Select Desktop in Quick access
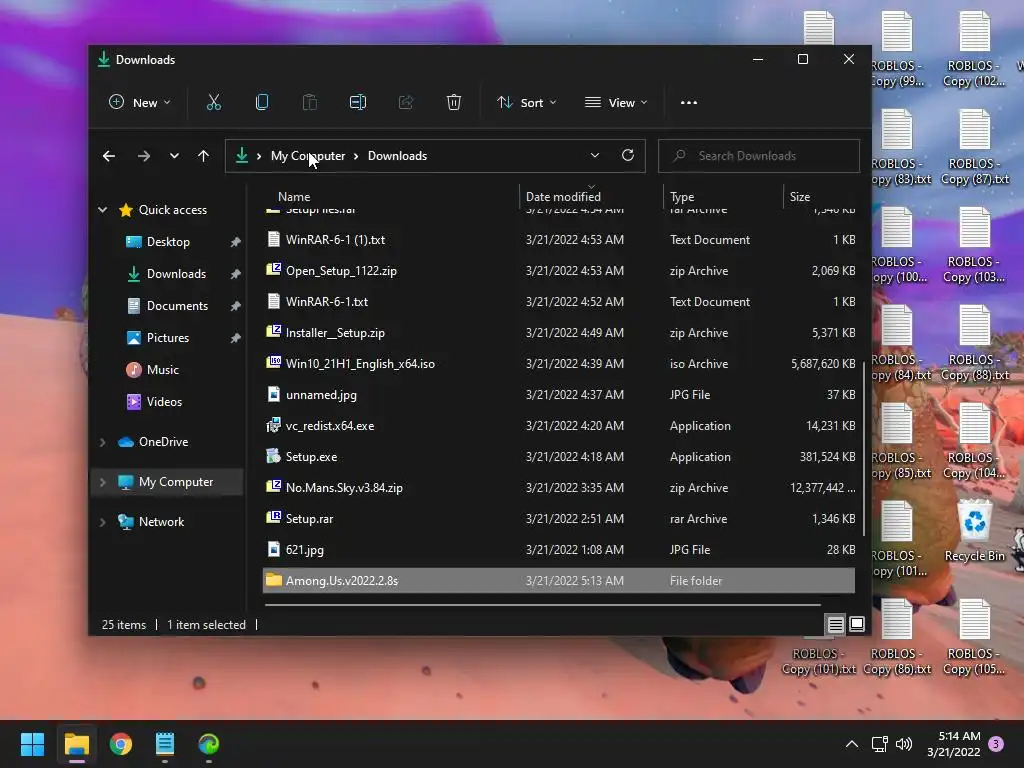 coord(168,242)
